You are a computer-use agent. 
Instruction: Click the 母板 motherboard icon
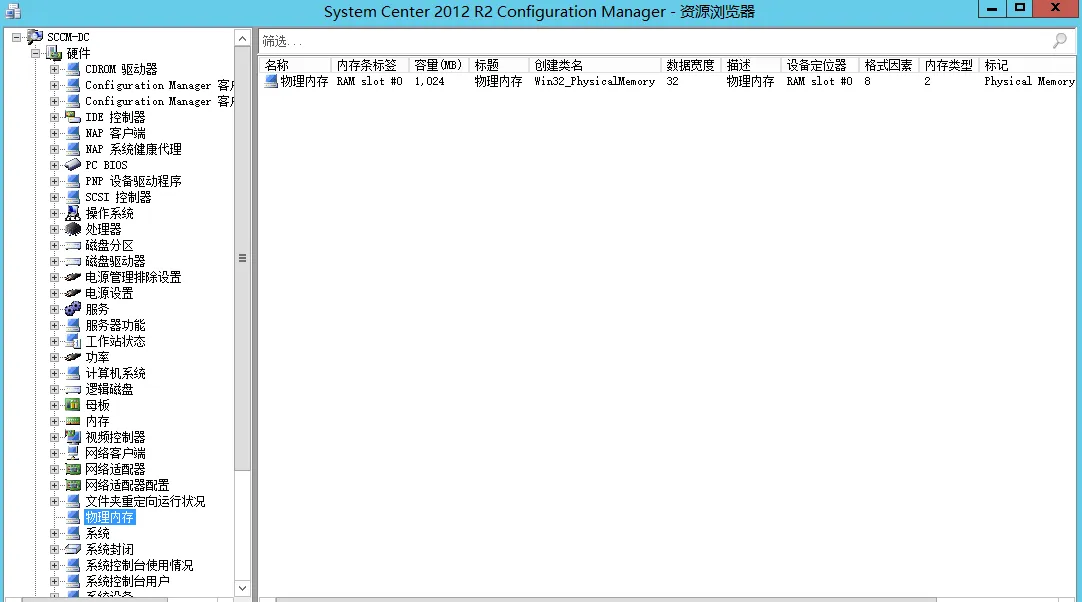coord(73,405)
